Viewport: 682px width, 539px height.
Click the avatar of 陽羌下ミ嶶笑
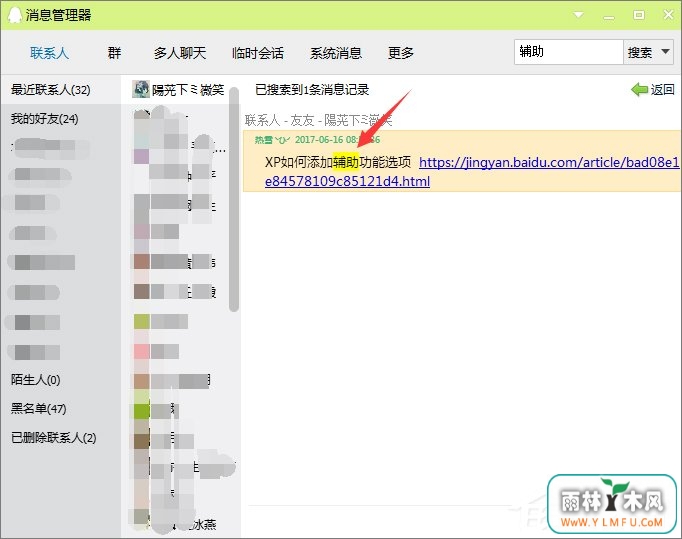(140, 90)
